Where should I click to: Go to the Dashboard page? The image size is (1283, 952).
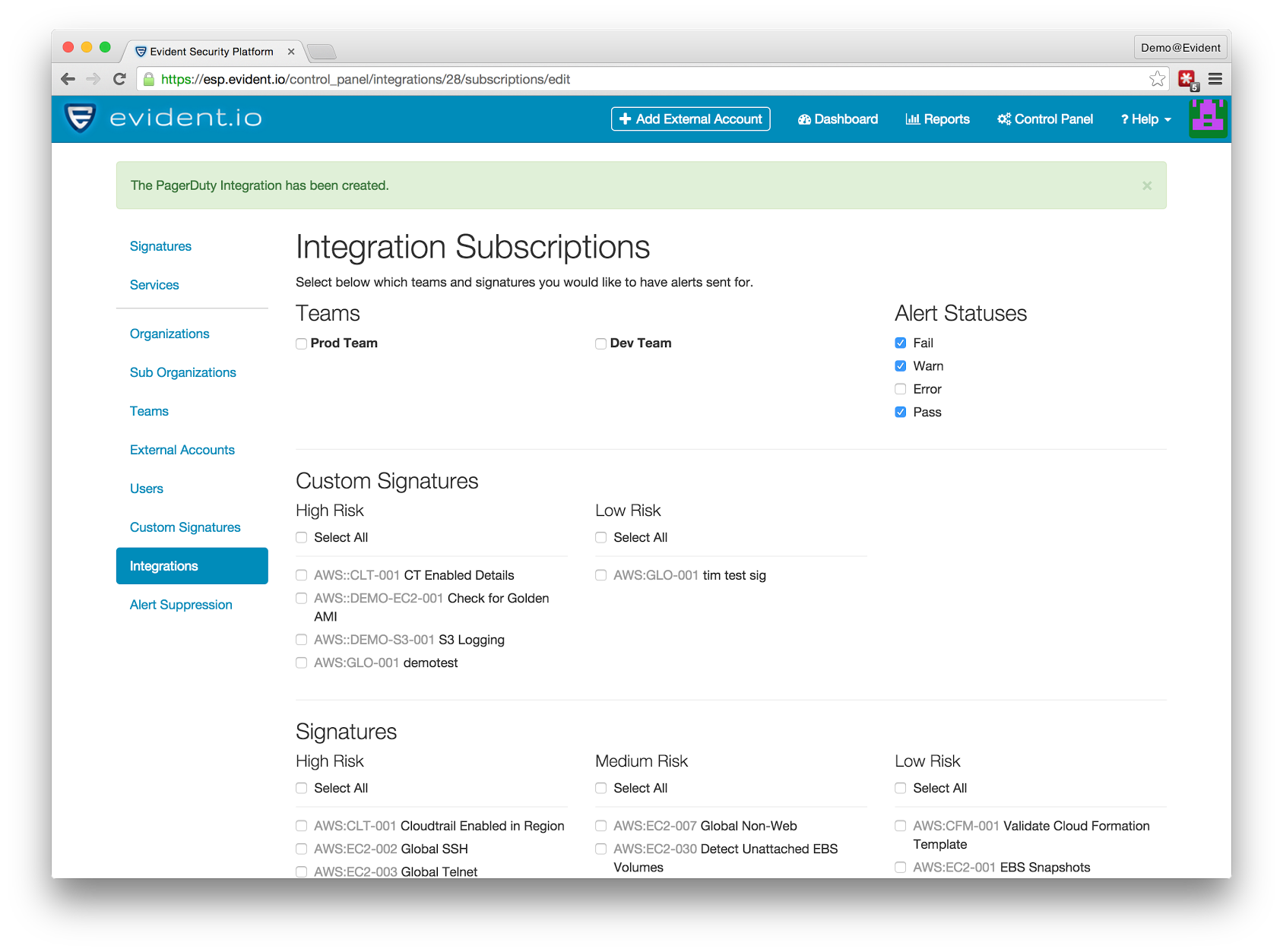click(x=838, y=119)
